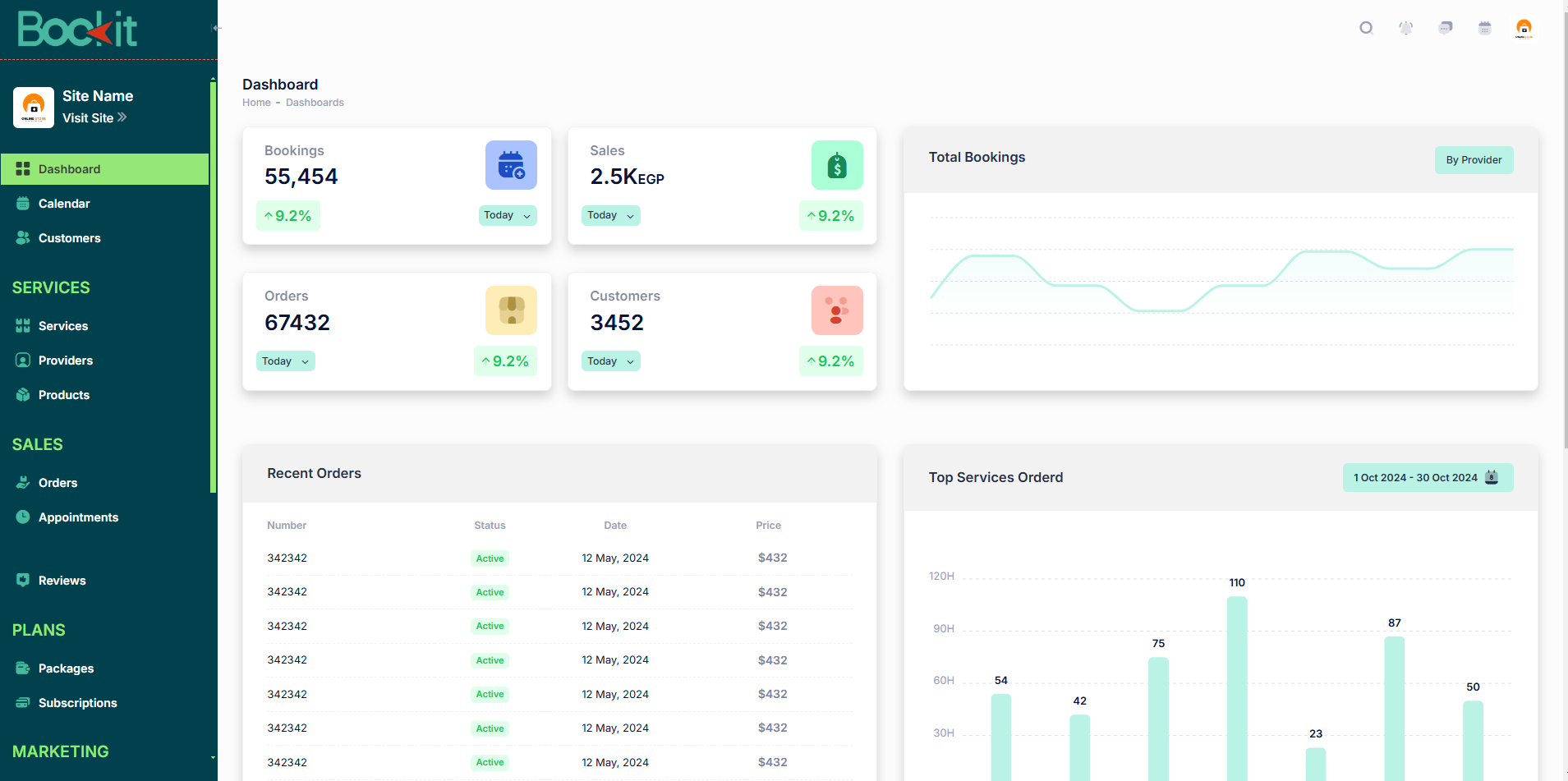This screenshot has height=781, width=1568.
Task: Click the Recent Orders heading
Action: [314, 473]
